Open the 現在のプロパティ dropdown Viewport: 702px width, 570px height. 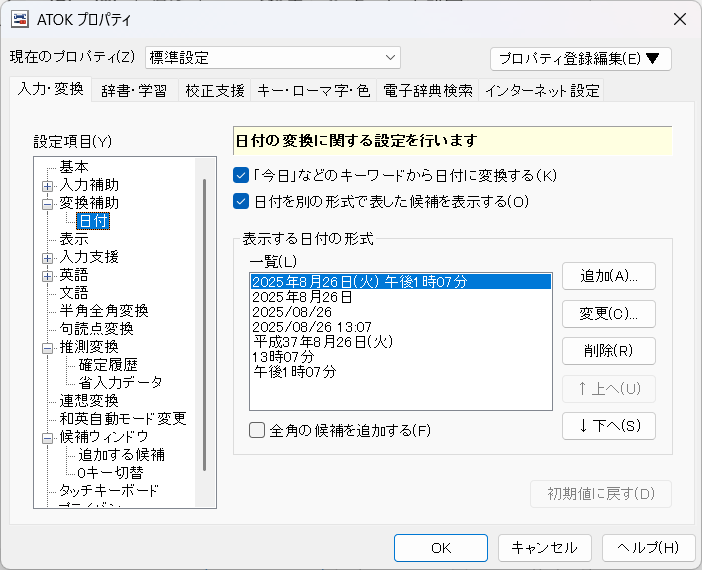273,58
